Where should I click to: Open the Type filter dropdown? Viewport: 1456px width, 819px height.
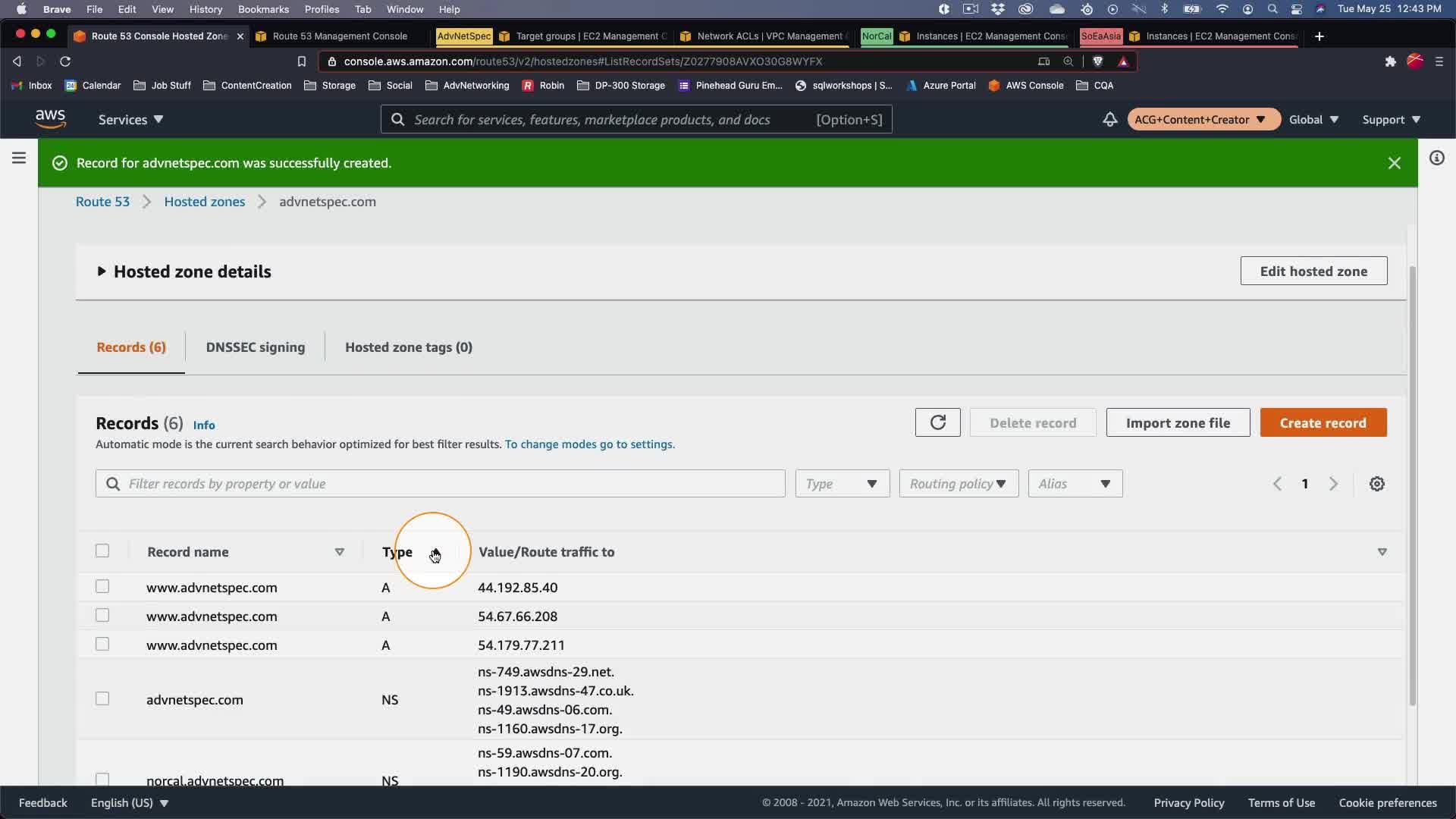[842, 484]
